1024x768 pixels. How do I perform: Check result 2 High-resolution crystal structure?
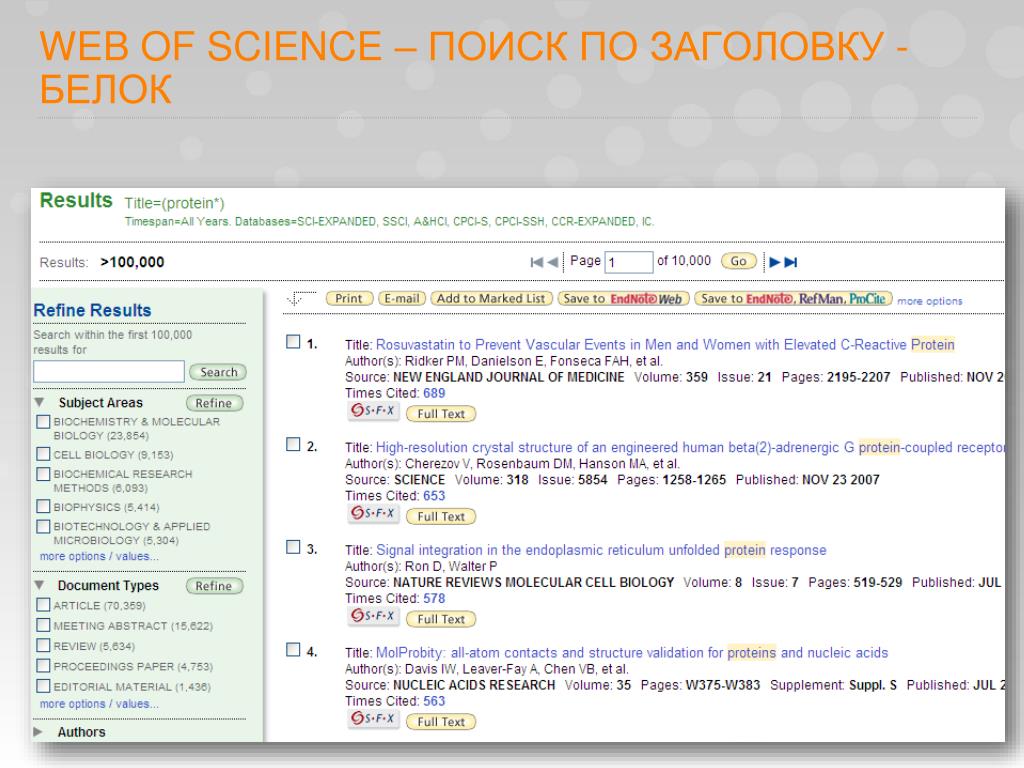[293, 444]
